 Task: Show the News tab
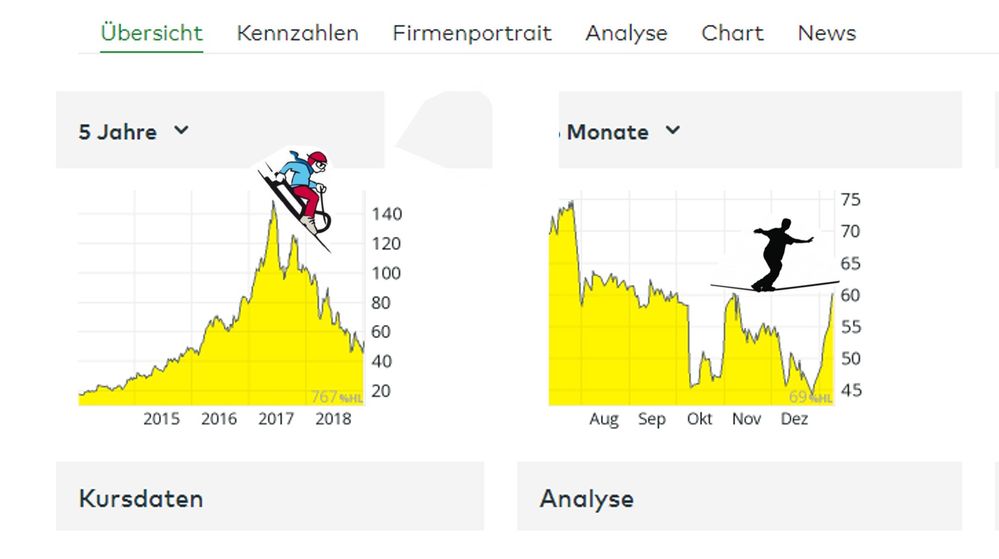[x=826, y=33]
